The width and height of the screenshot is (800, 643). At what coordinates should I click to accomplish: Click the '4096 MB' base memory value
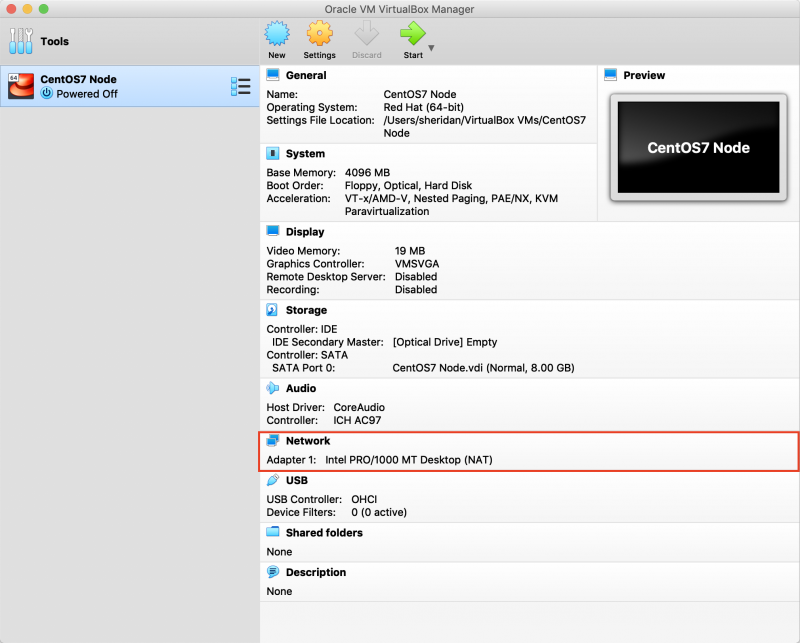click(x=367, y=172)
